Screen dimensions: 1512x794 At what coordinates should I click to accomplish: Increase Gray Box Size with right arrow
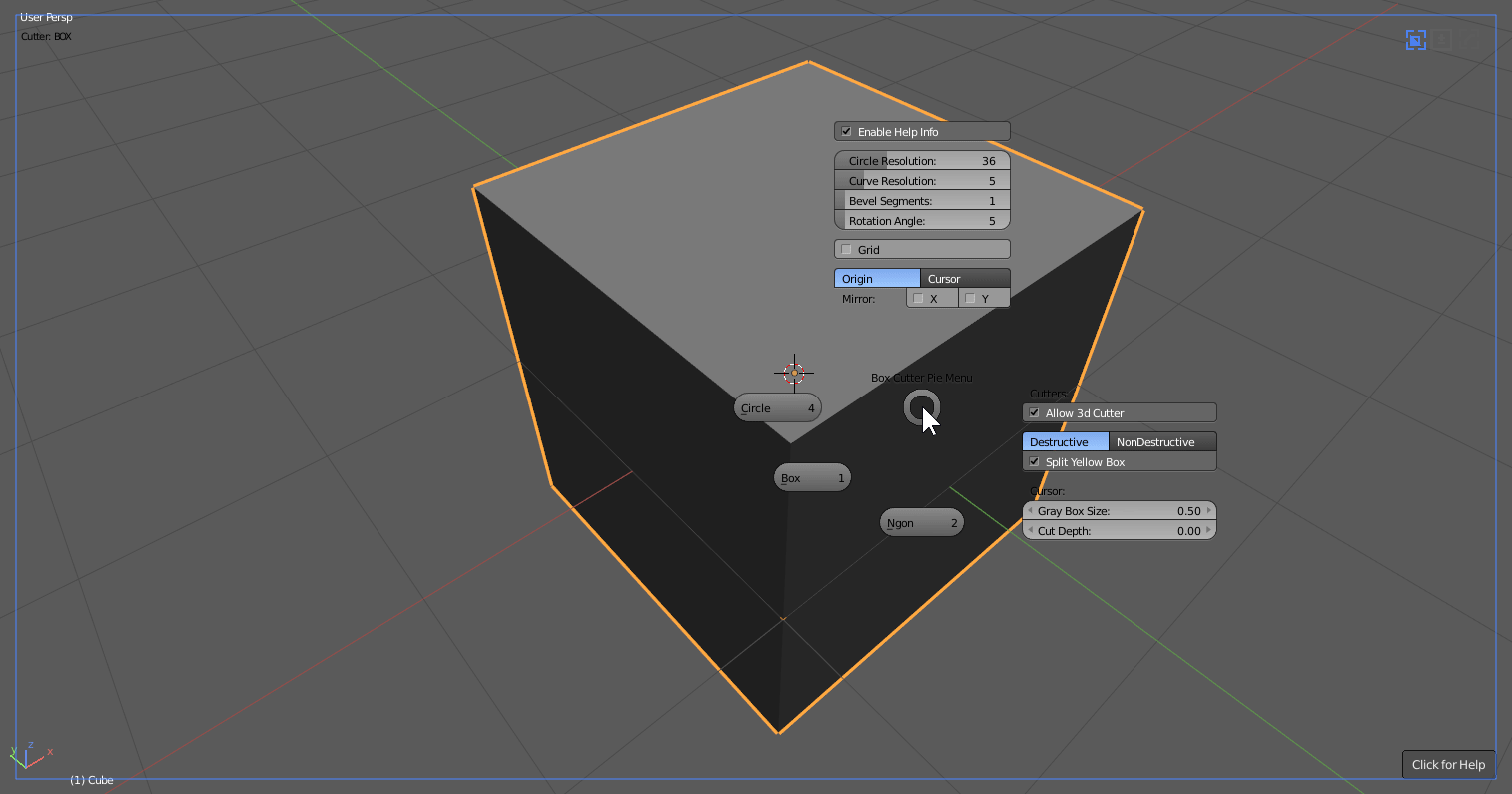click(x=1209, y=511)
